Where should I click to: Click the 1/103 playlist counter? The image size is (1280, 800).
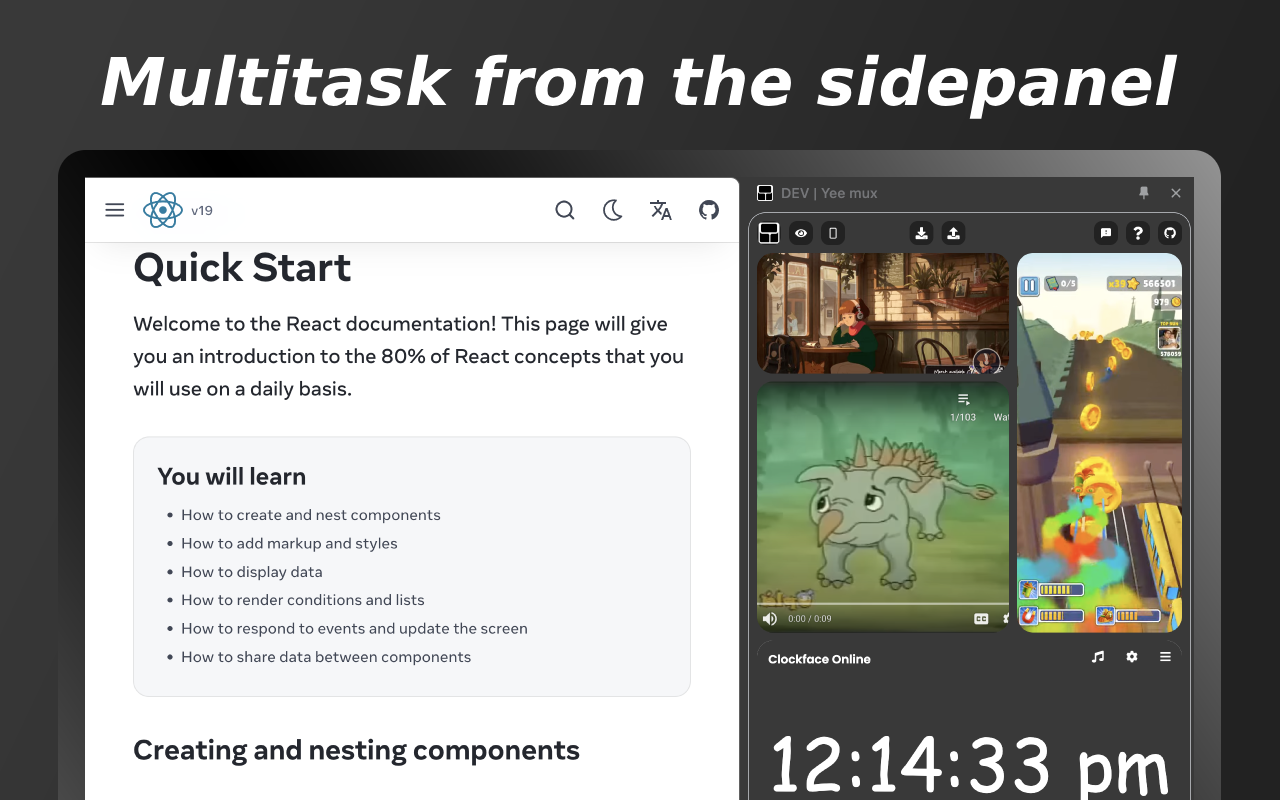[963, 417]
